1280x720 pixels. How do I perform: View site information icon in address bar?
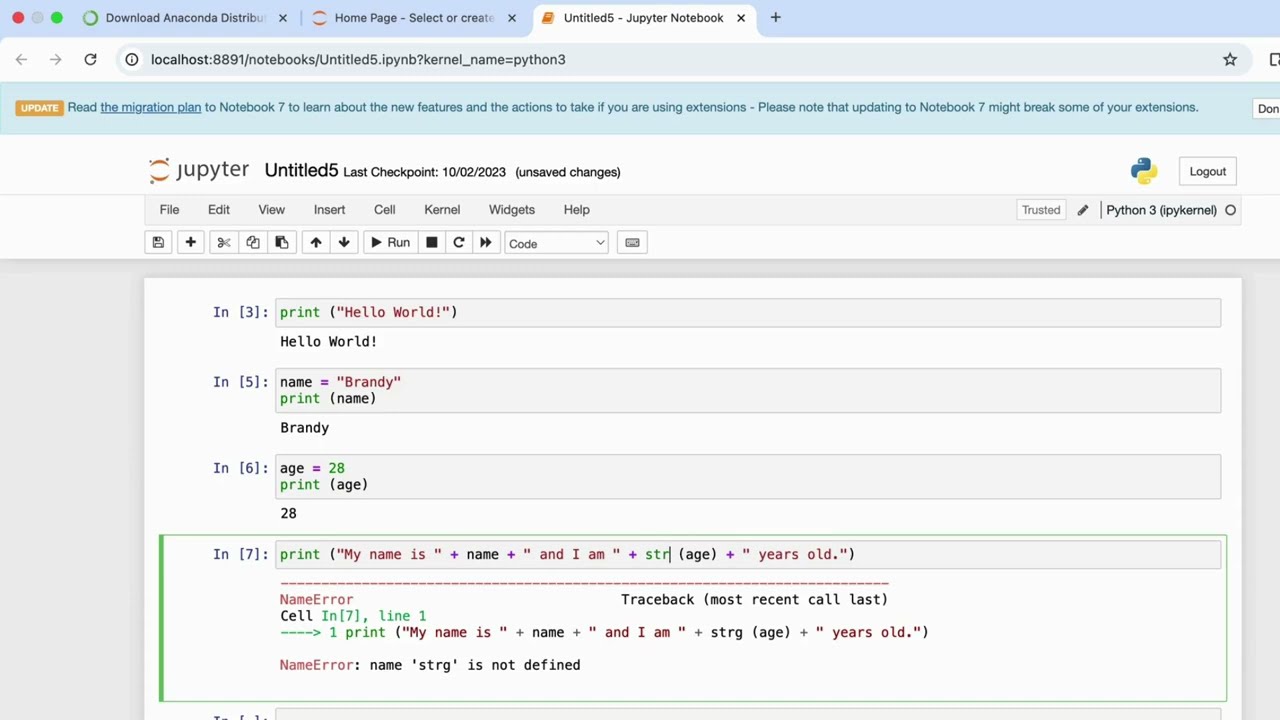pos(131,60)
